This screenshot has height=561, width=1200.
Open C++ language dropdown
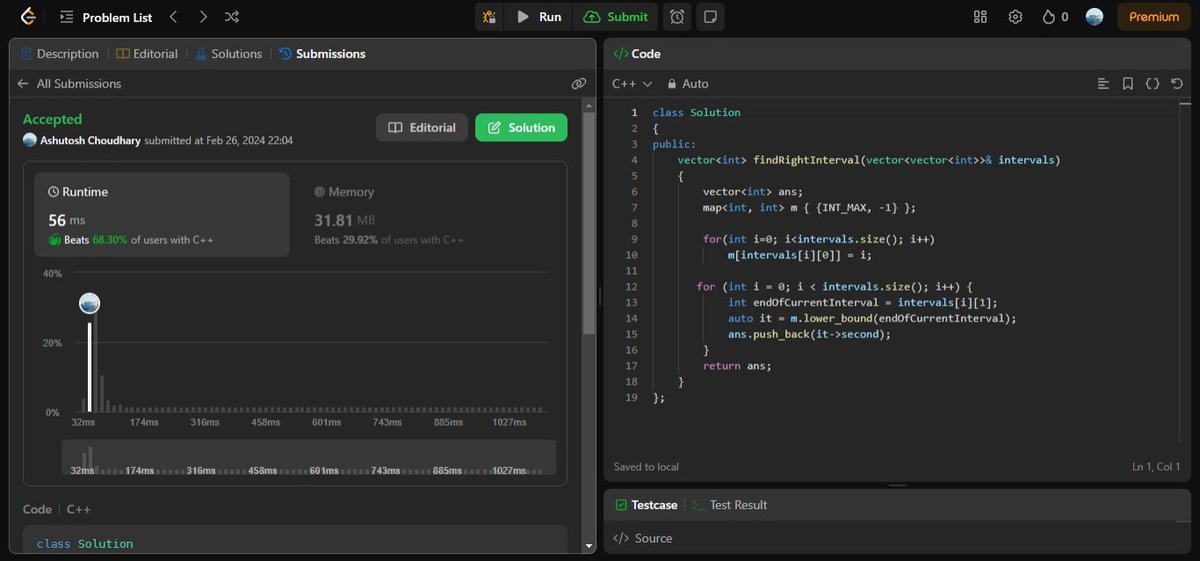tap(632, 84)
